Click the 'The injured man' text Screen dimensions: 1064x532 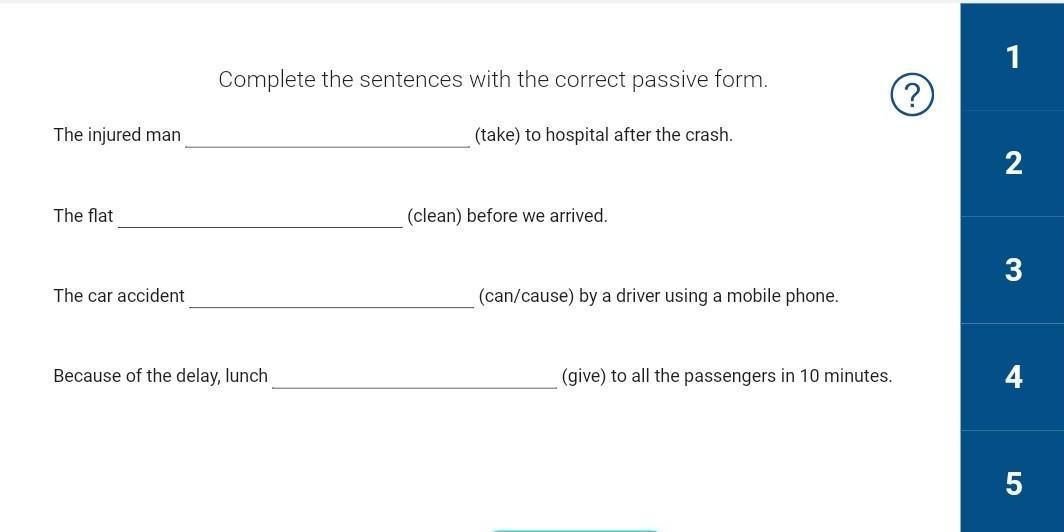(x=117, y=135)
